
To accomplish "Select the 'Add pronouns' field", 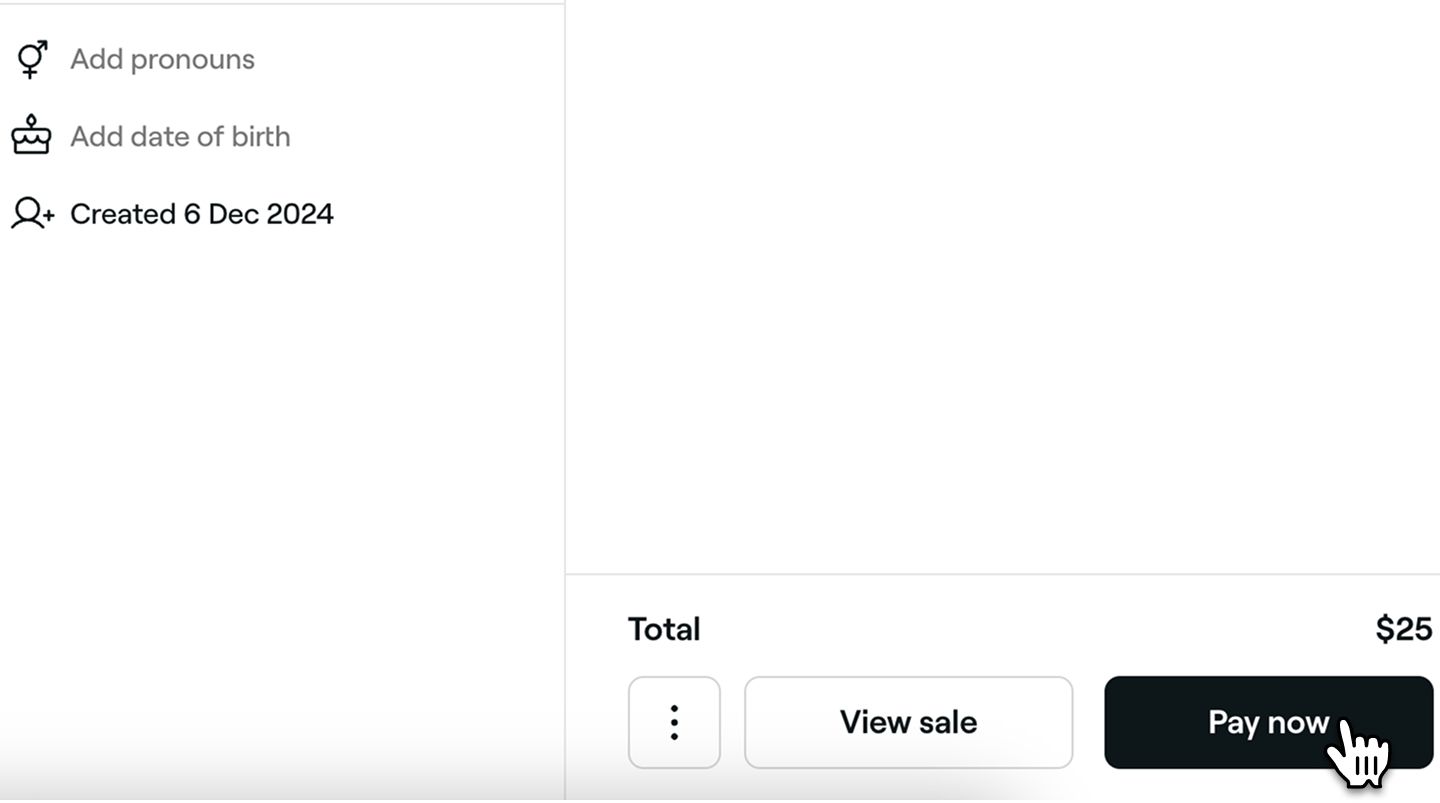I will point(162,59).
